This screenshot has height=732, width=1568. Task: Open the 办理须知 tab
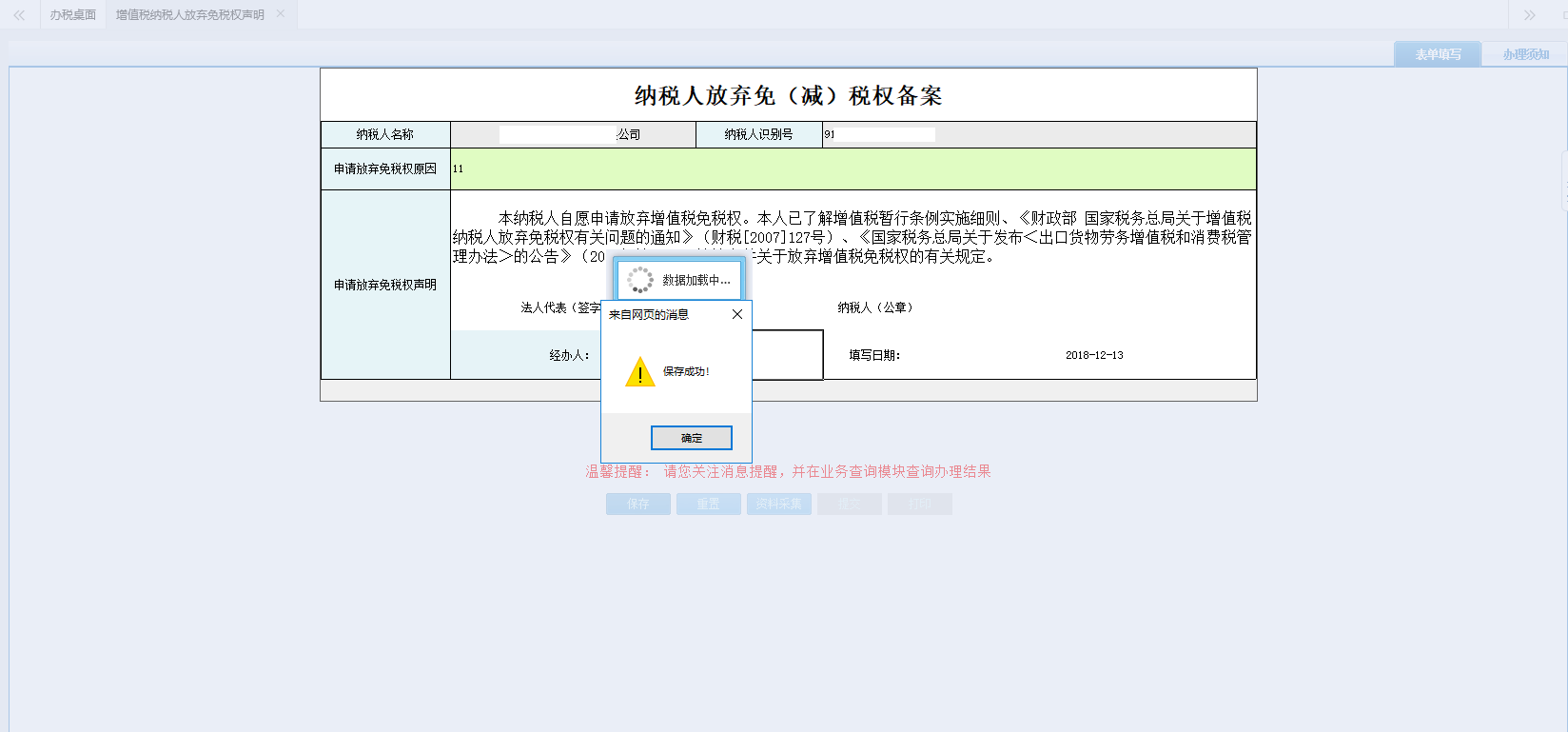(1526, 54)
